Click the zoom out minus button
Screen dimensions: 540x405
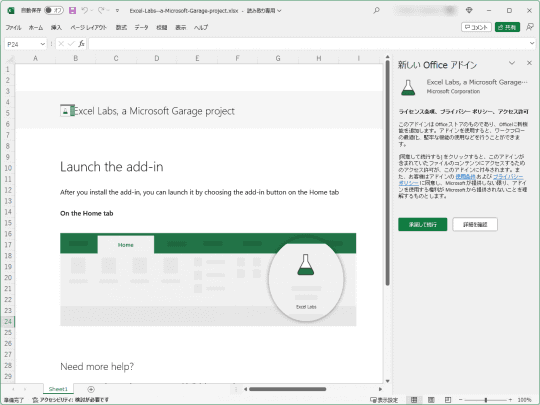point(460,400)
